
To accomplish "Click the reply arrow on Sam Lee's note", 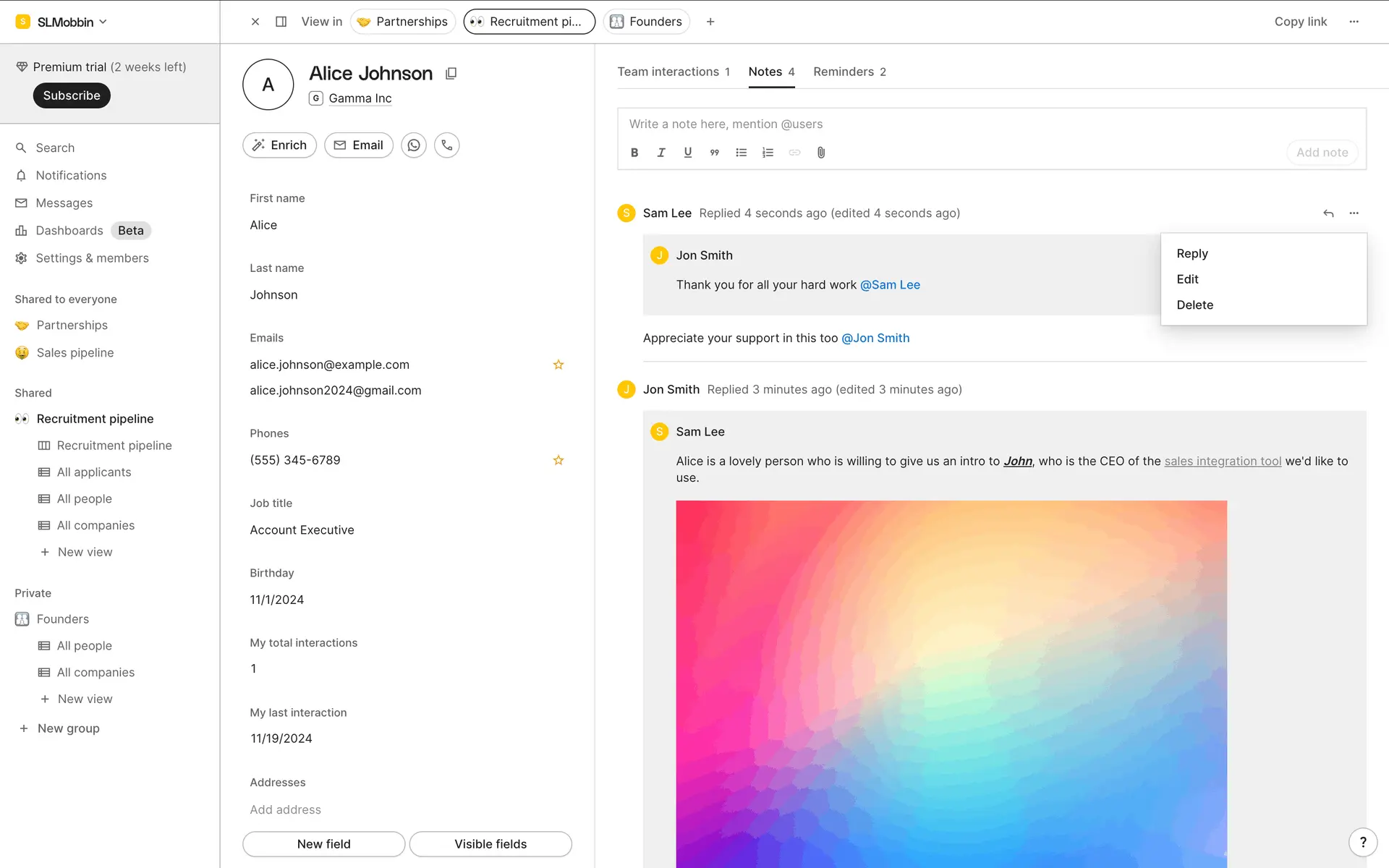I will 1328,213.
